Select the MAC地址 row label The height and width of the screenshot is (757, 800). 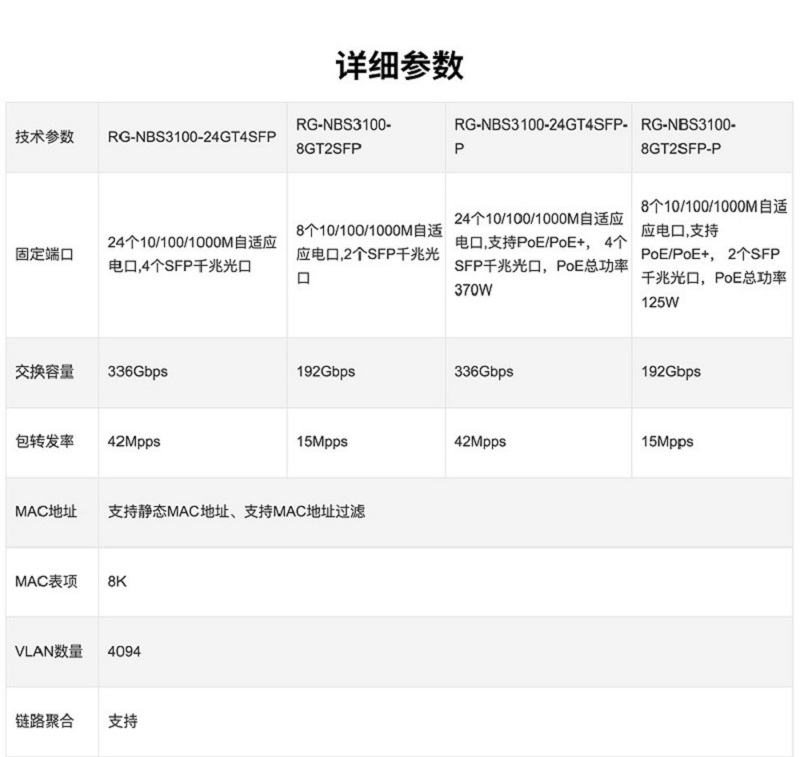(45, 512)
